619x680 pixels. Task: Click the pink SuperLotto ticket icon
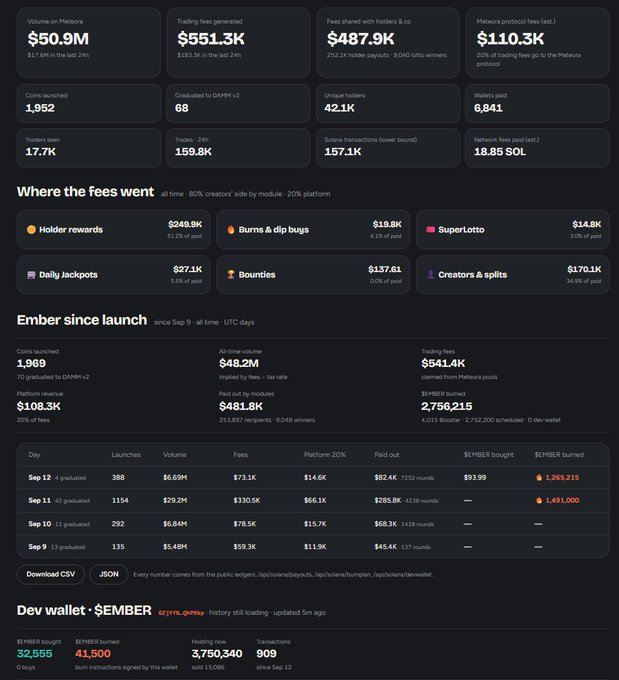pyautogui.click(x=430, y=229)
